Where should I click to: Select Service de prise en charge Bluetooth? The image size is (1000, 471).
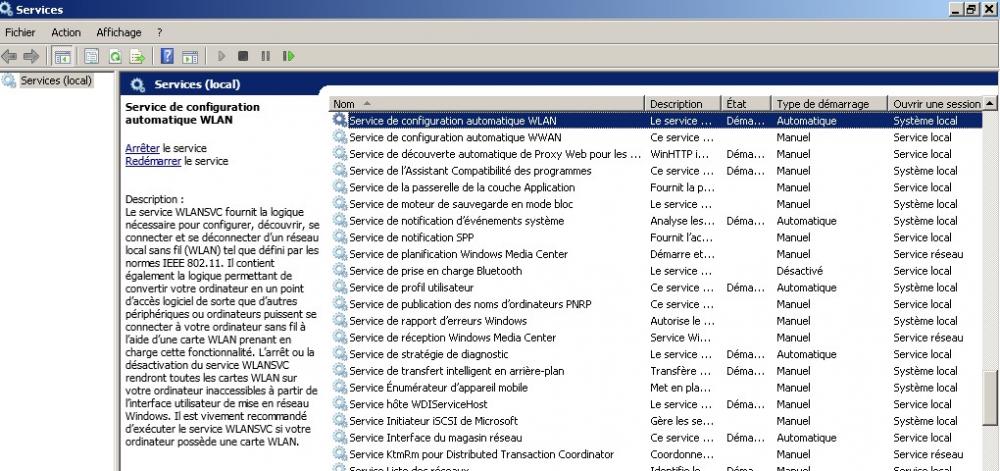(x=435, y=271)
